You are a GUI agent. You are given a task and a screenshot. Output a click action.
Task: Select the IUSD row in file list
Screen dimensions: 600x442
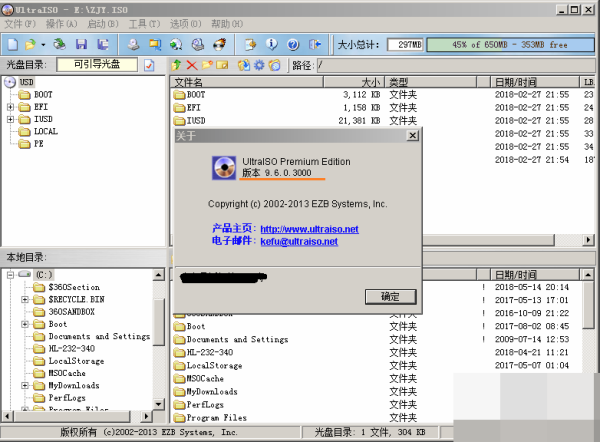pos(382,121)
